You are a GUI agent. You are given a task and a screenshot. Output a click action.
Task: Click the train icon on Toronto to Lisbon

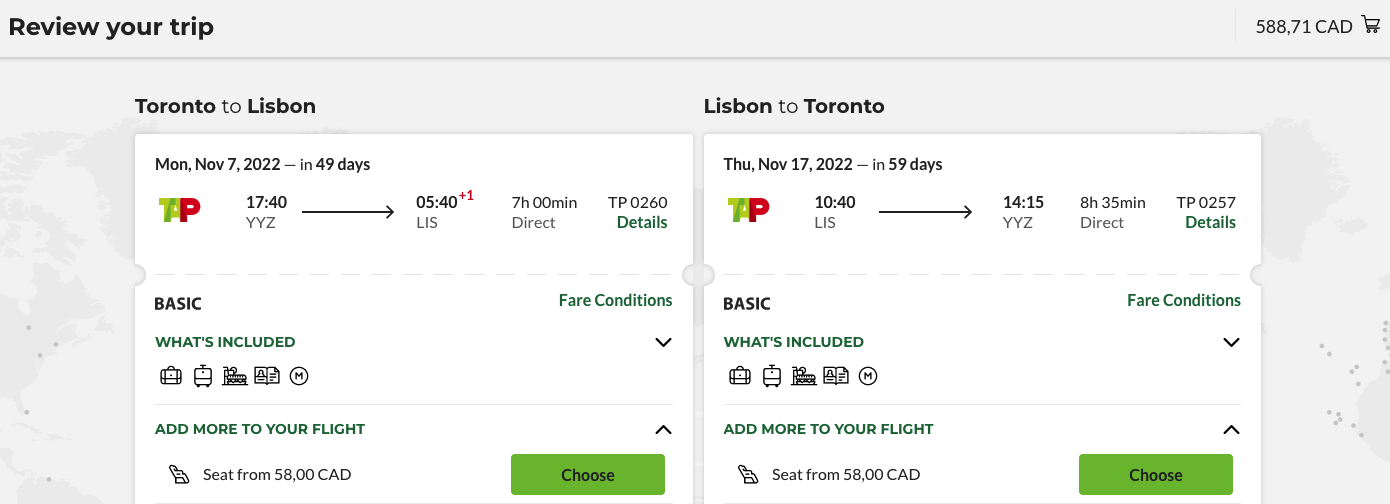pos(235,376)
